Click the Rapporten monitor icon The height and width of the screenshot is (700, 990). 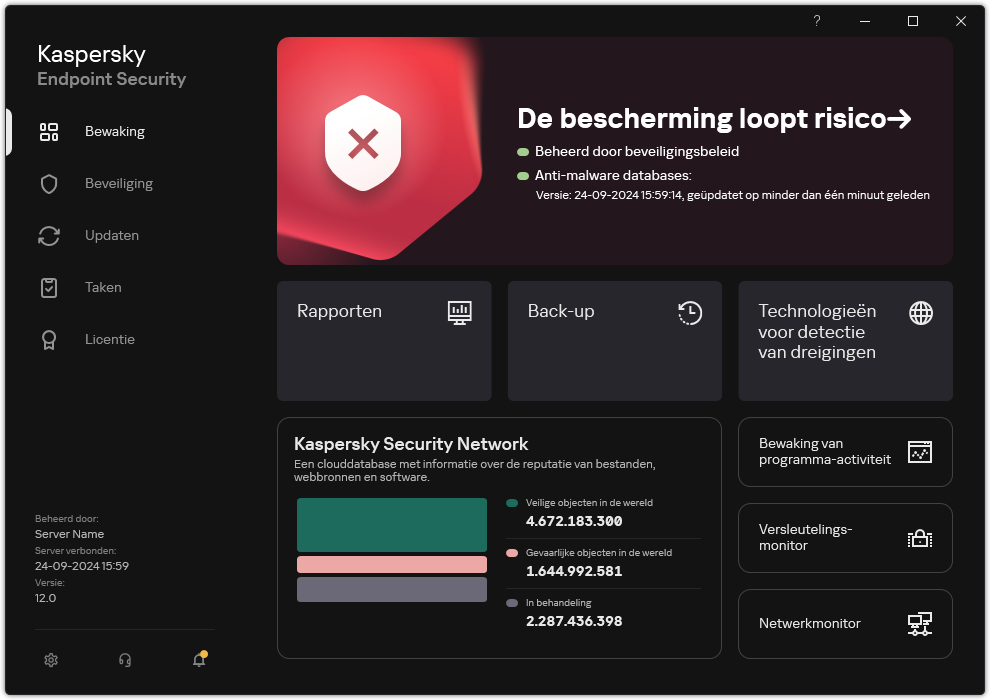click(x=459, y=313)
